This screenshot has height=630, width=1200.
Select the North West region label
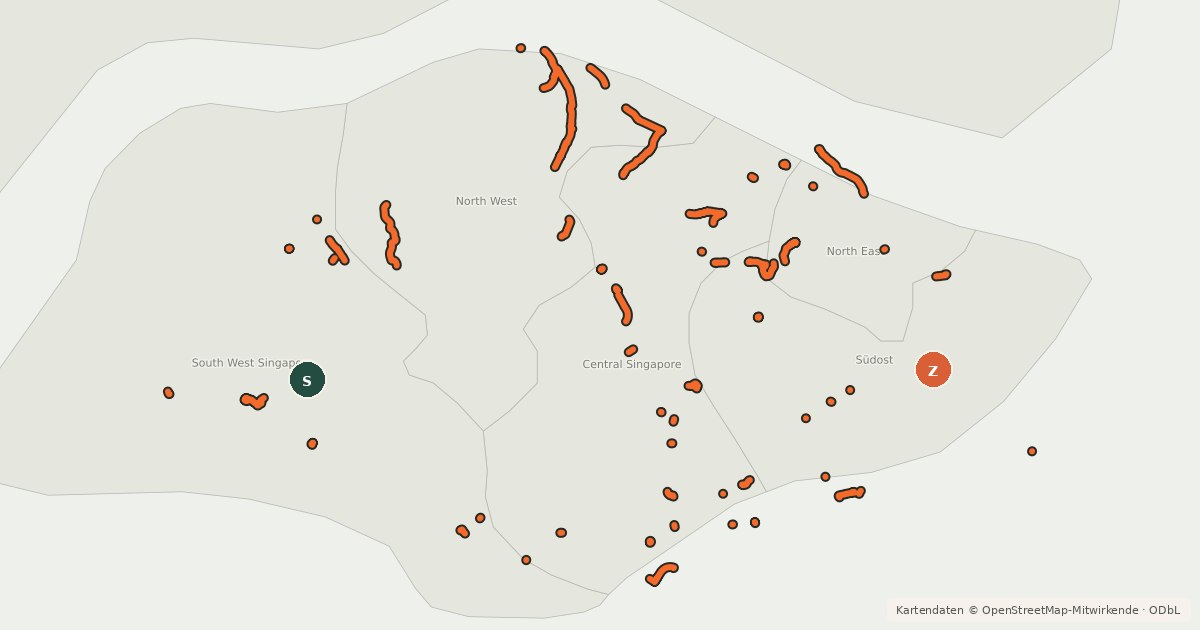tap(486, 201)
